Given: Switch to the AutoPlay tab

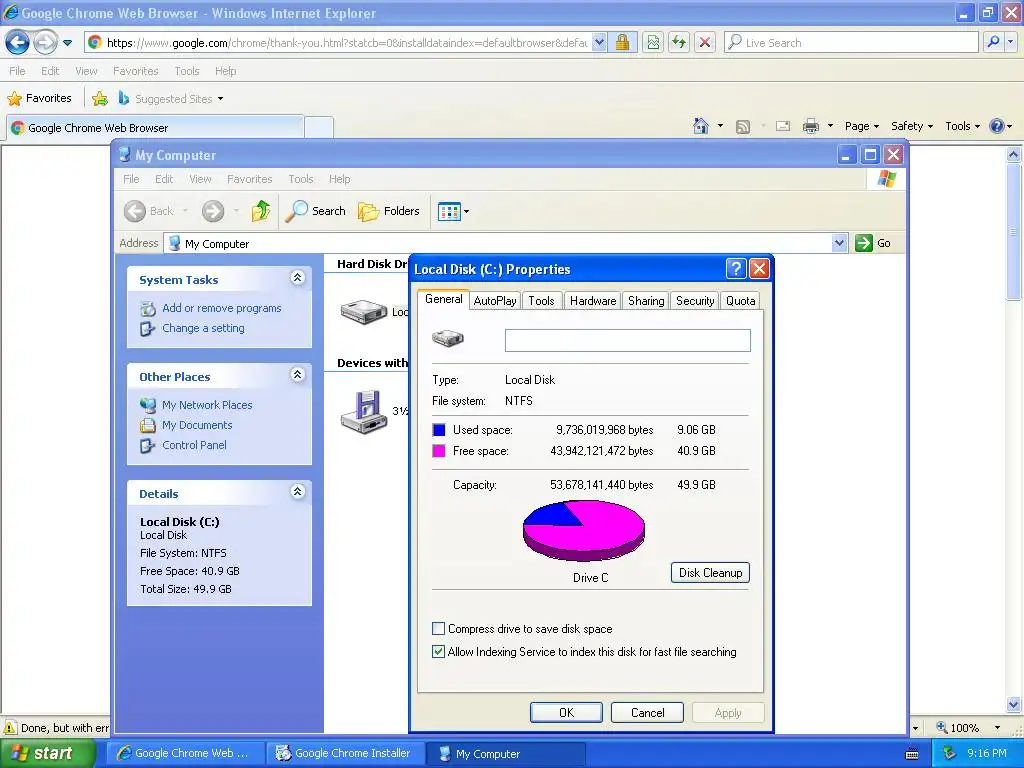Looking at the screenshot, I should click(x=495, y=300).
